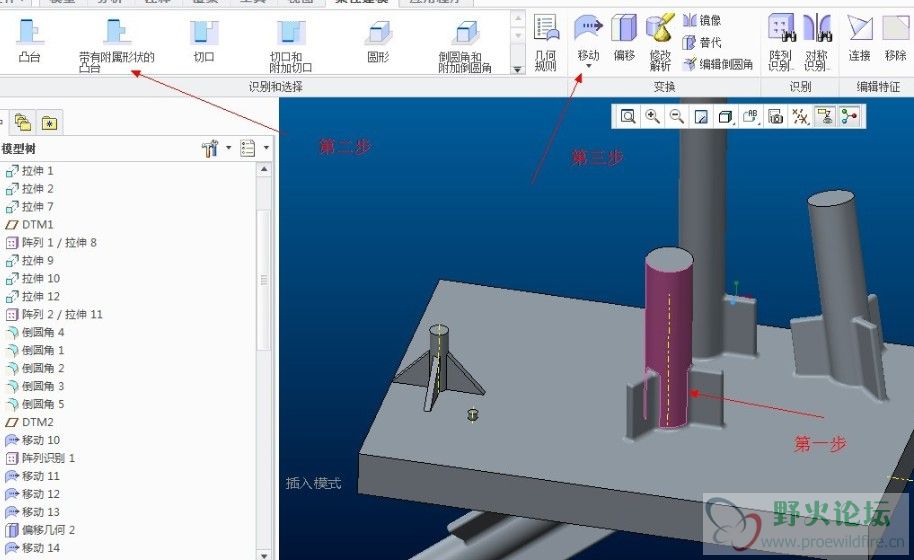Switch to the folder browser tab
The image size is (914, 560).
tap(23, 123)
